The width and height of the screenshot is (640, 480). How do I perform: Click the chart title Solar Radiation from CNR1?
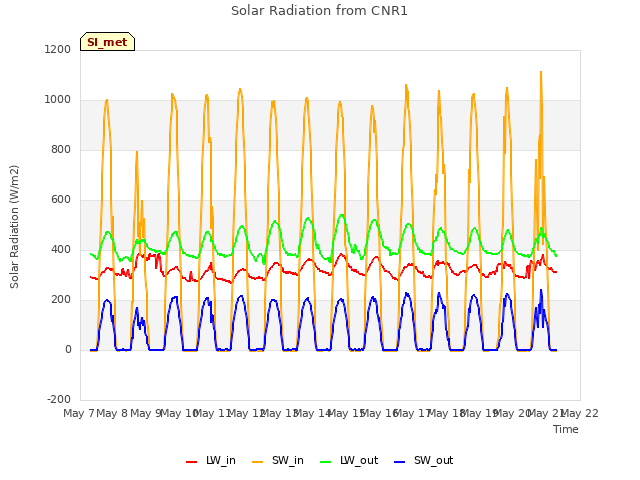click(x=319, y=11)
